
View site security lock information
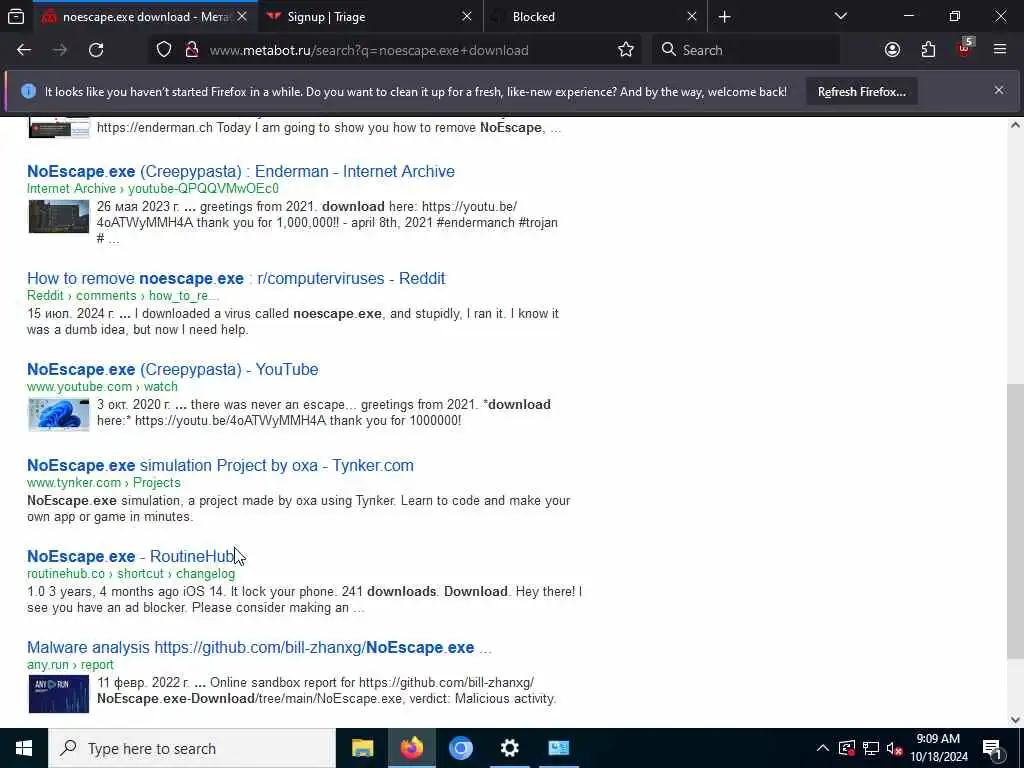pyautogui.click(x=191, y=50)
